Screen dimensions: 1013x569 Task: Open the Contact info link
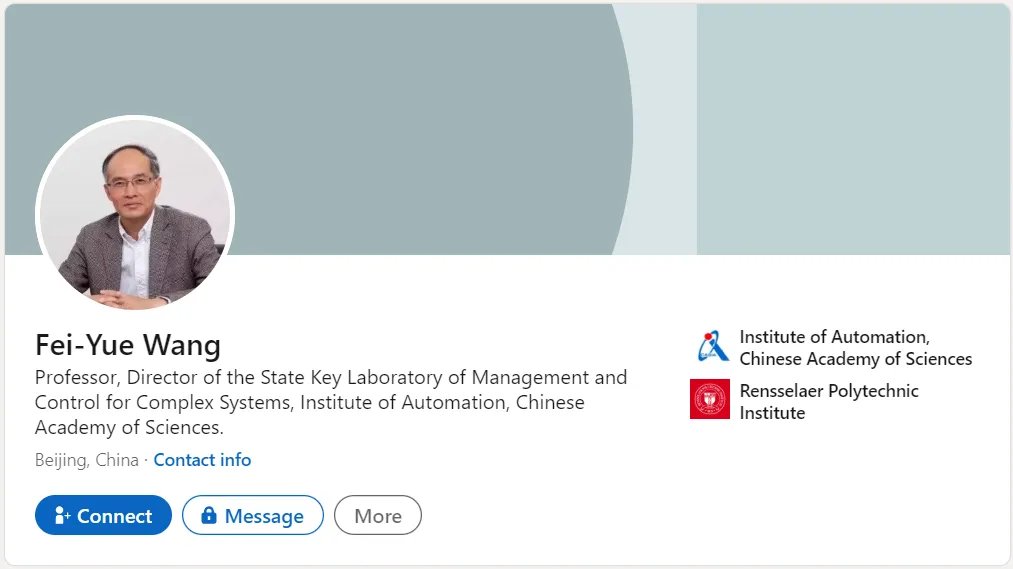click(x=202, y=460)
